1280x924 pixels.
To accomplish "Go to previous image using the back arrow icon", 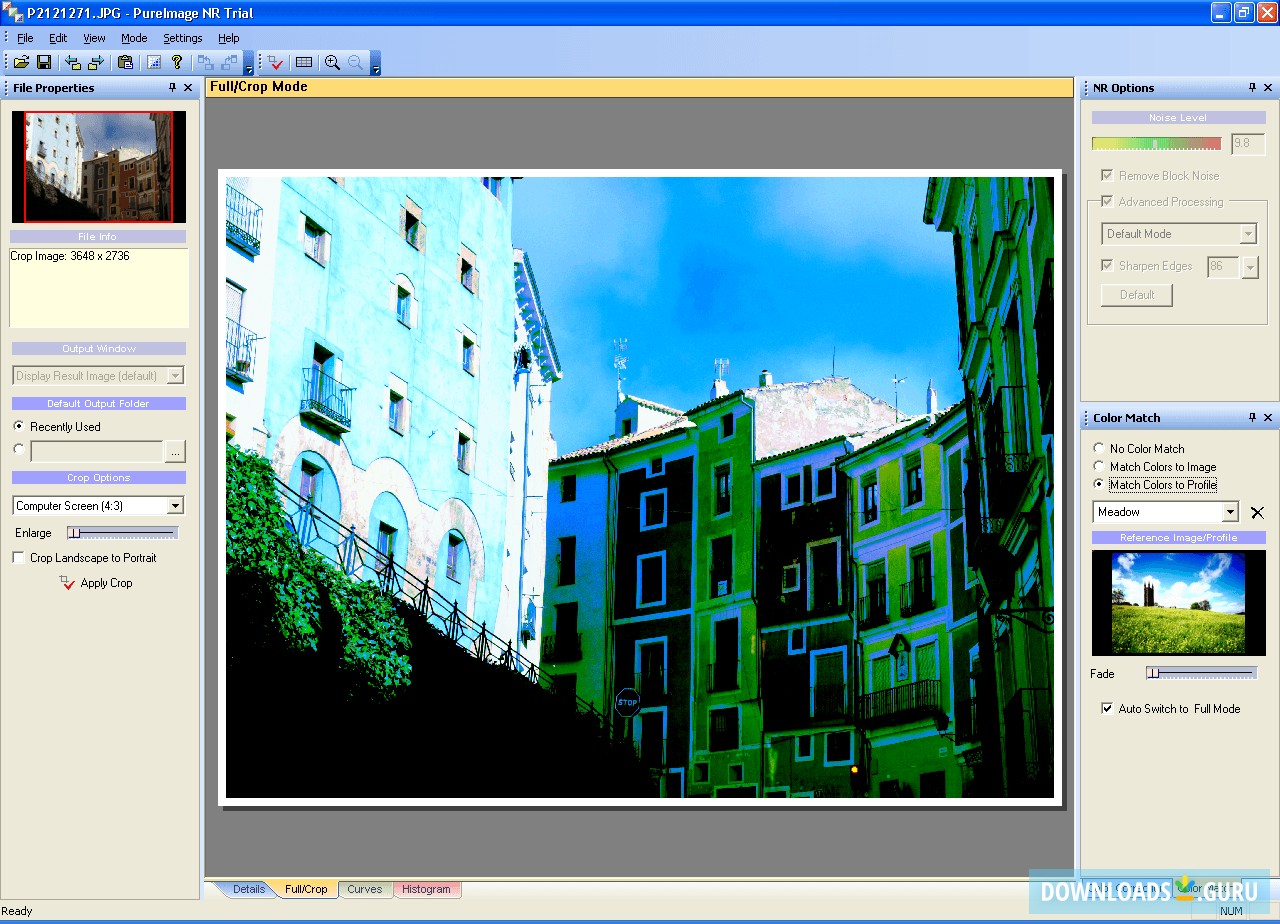I will click(x=71, y=61).
